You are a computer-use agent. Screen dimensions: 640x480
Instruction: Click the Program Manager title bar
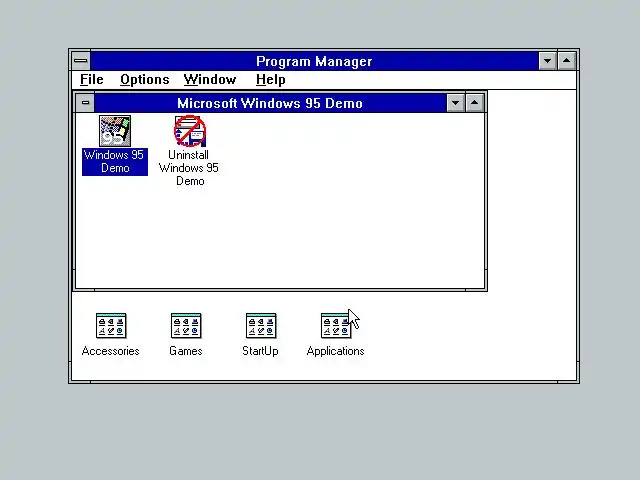tap(314, 61)
